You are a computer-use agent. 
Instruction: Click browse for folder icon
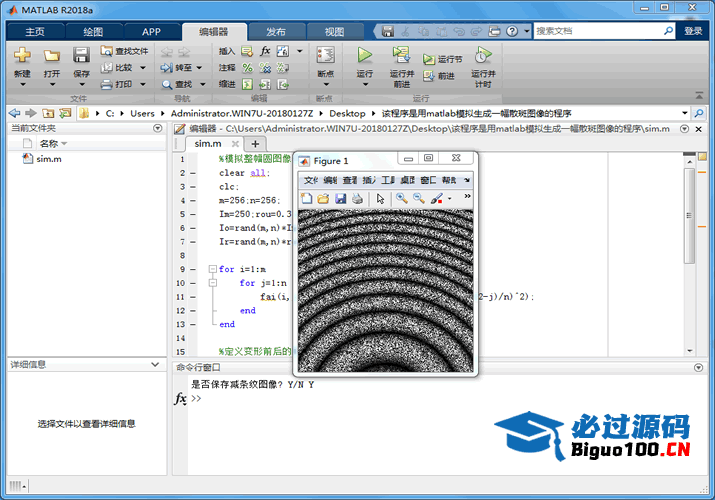click(65, 113)
